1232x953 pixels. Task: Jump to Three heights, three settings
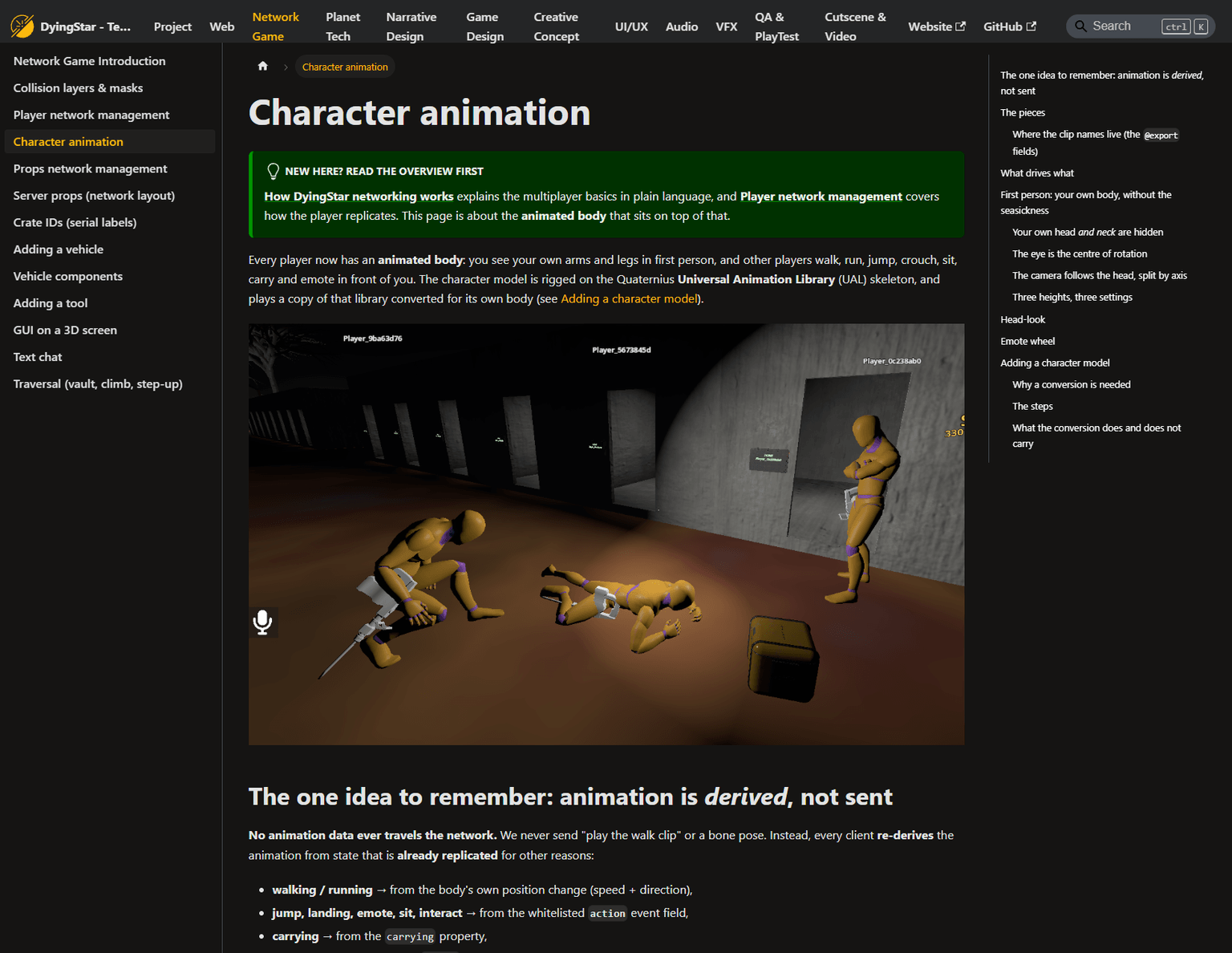click(x=1072, y=297)
